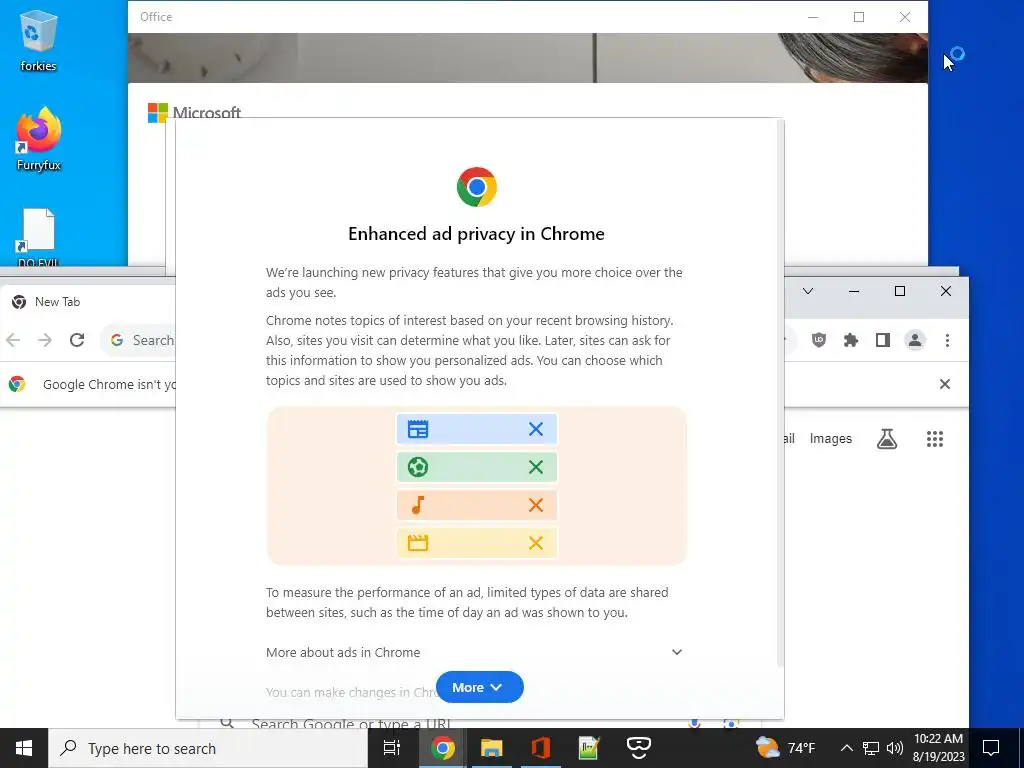Remove the blue news topic chip

pos(536,429)
